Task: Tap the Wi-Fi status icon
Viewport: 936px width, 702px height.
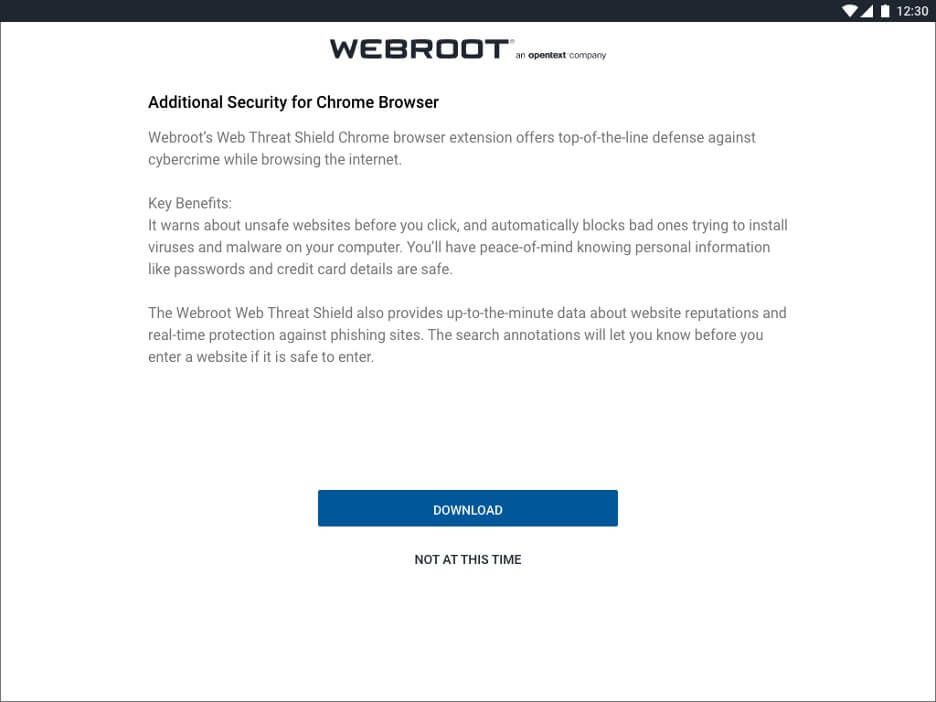Action: click(x=849, y=11)
